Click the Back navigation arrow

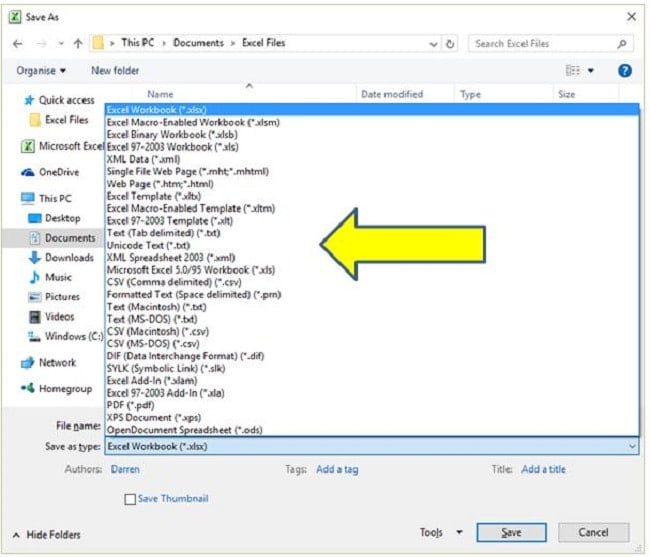(x=17, y=44)
